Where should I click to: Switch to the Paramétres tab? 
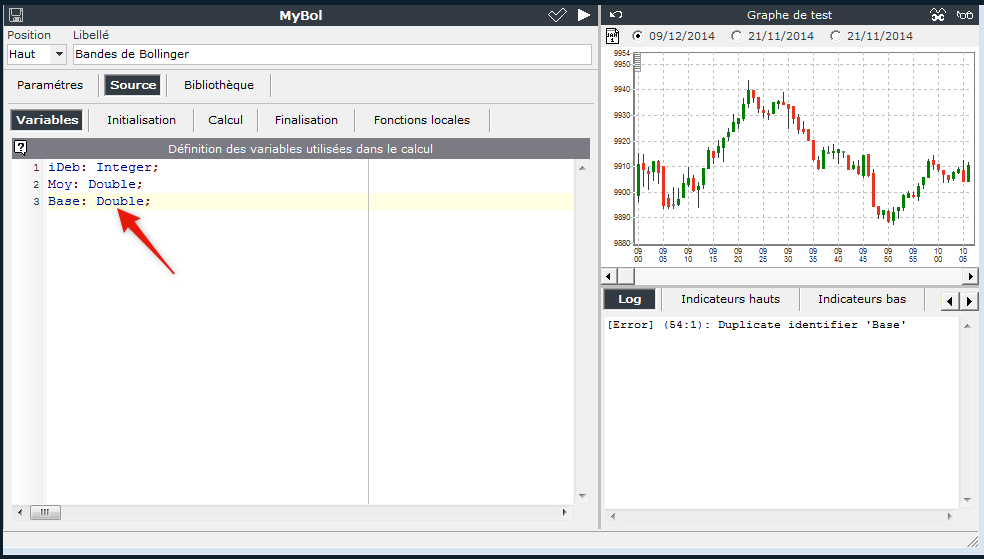point(50,85)
